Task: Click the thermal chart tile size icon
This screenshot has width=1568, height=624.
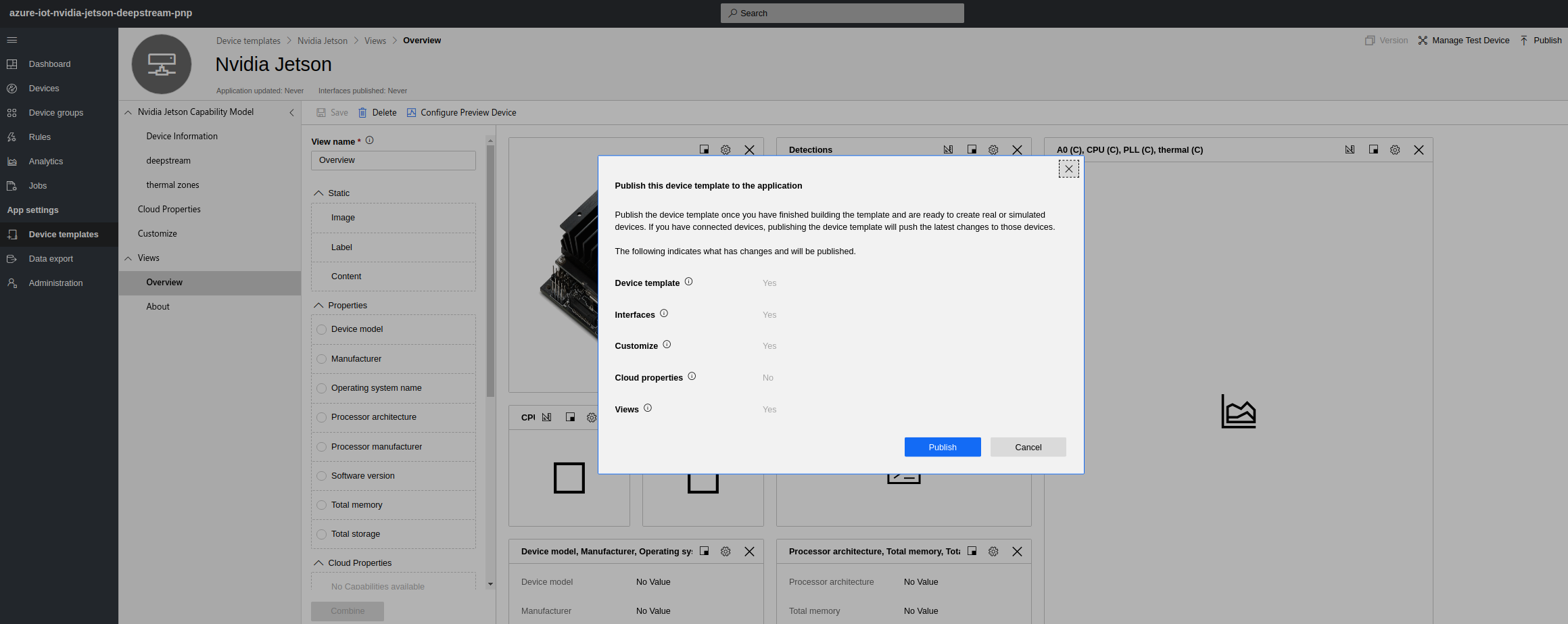Action: click(1373, 150)
